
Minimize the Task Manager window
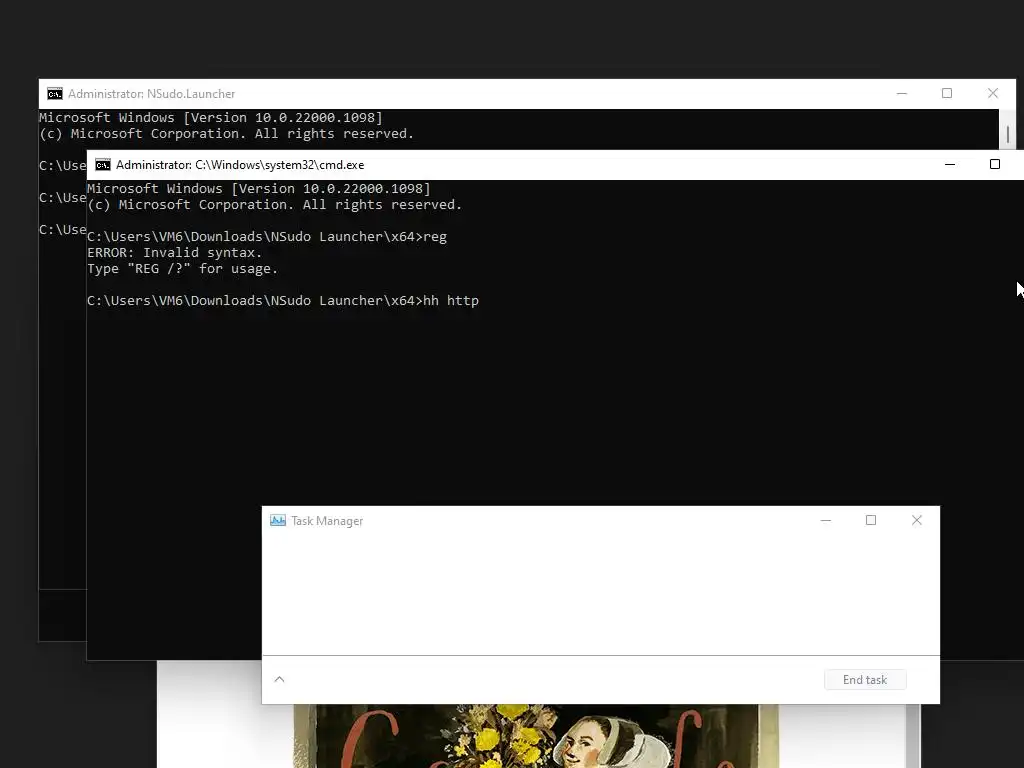(826, 520)
